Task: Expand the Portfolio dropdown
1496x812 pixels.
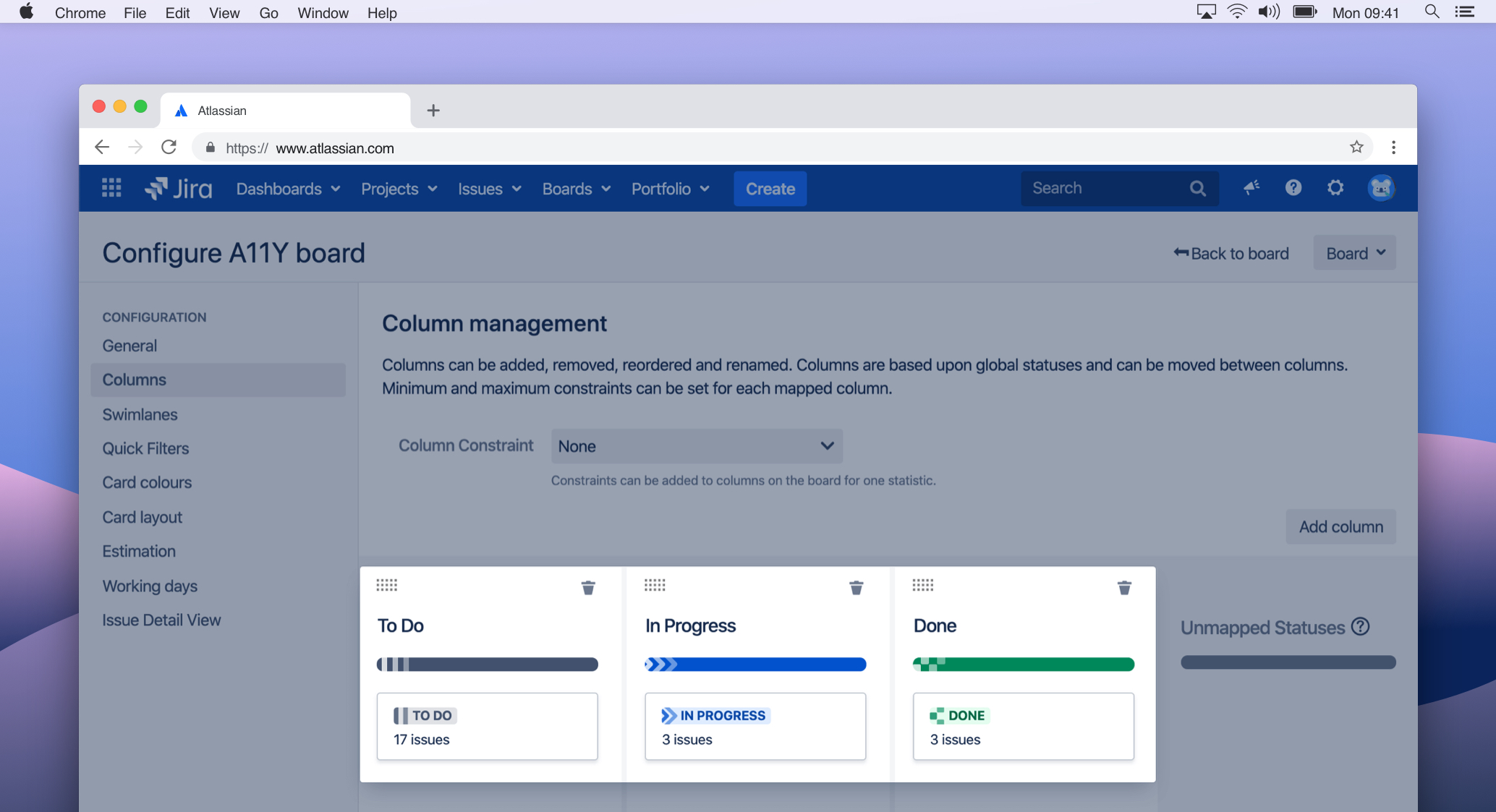Action: click(671, 189)
